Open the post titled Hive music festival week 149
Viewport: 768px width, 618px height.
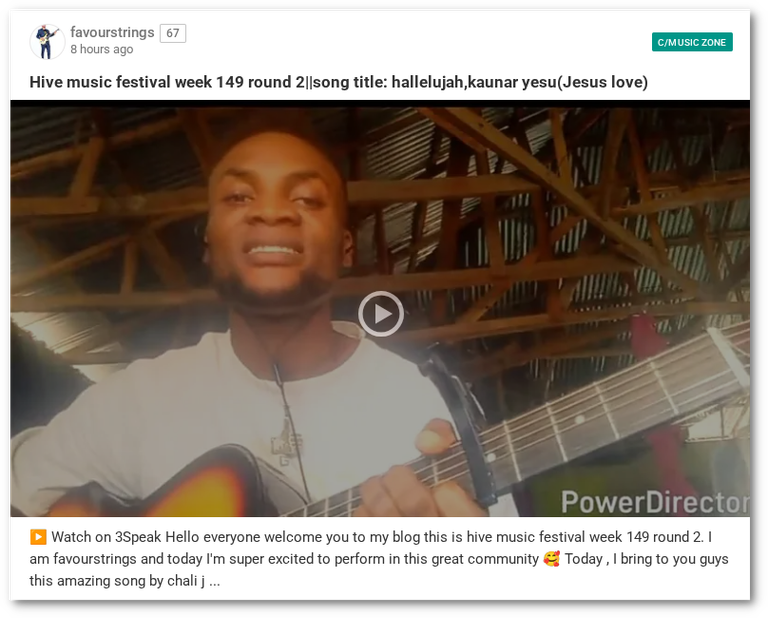pyautogui.click(x=338, y=82)
